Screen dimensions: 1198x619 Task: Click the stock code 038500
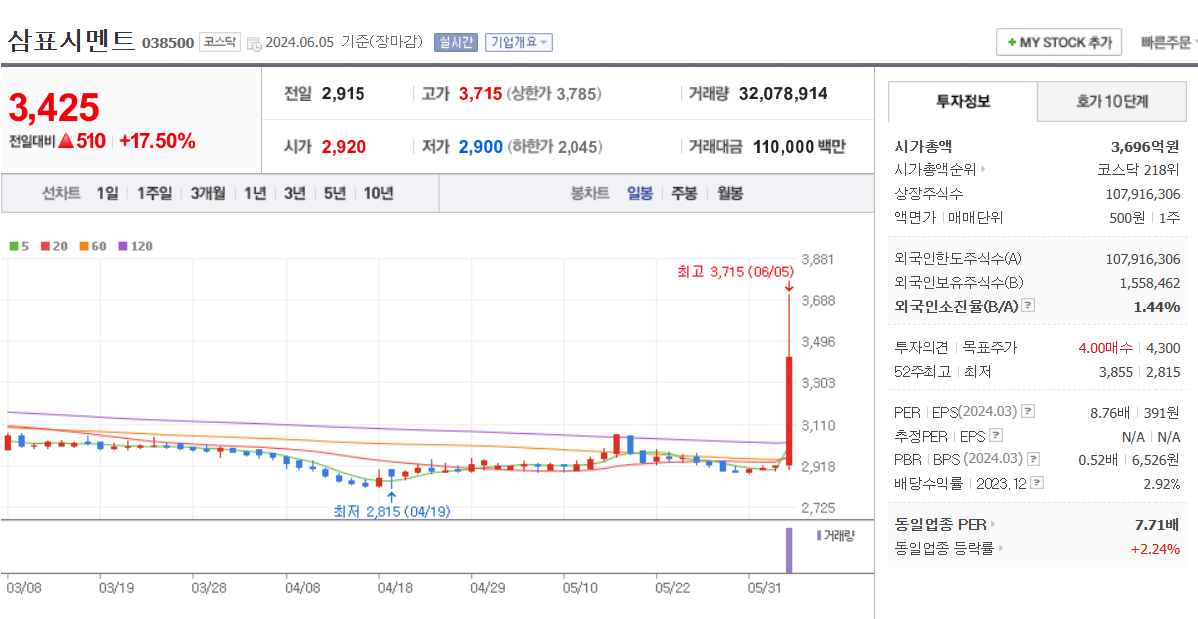(x=168, y=43)
